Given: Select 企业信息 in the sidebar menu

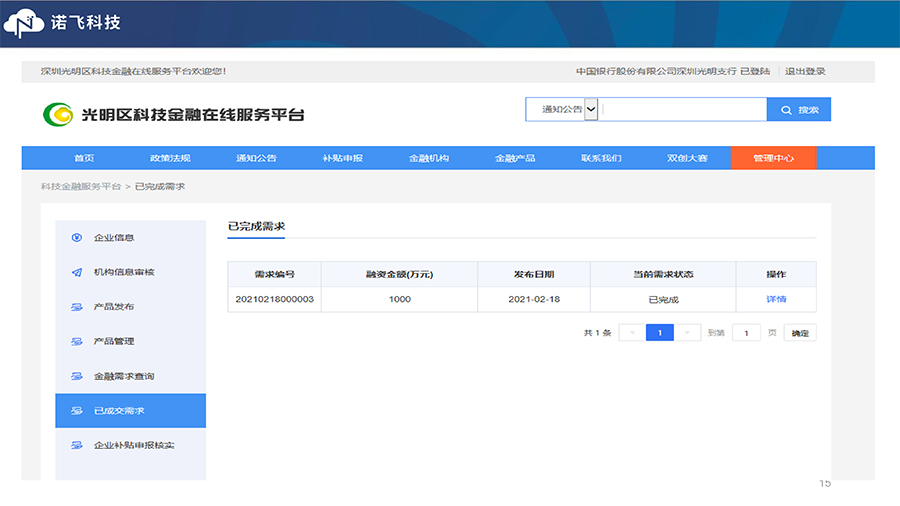Looking at the screenshot, I should (130, 238).
